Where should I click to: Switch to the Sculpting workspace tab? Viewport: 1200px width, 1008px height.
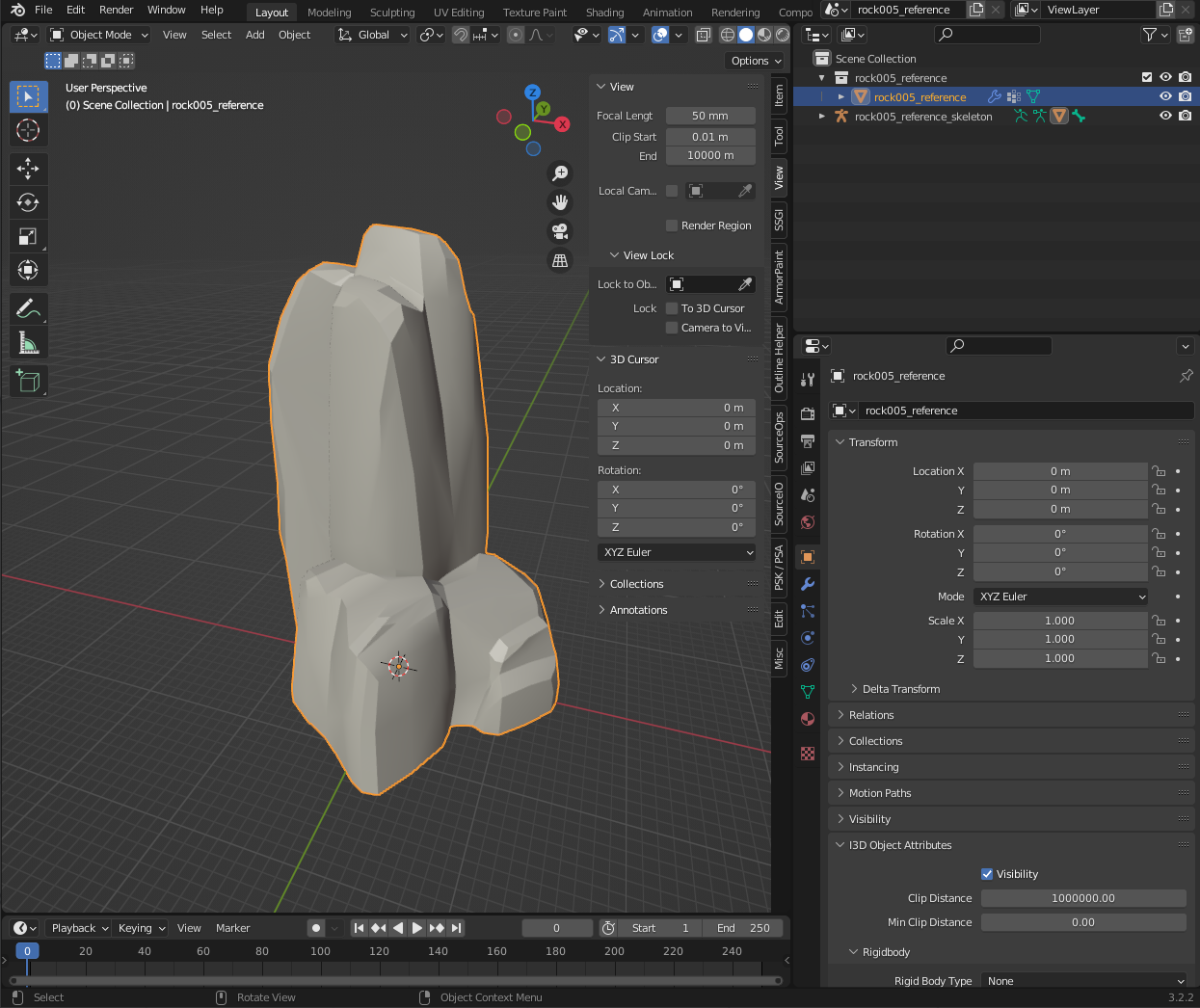392,13
